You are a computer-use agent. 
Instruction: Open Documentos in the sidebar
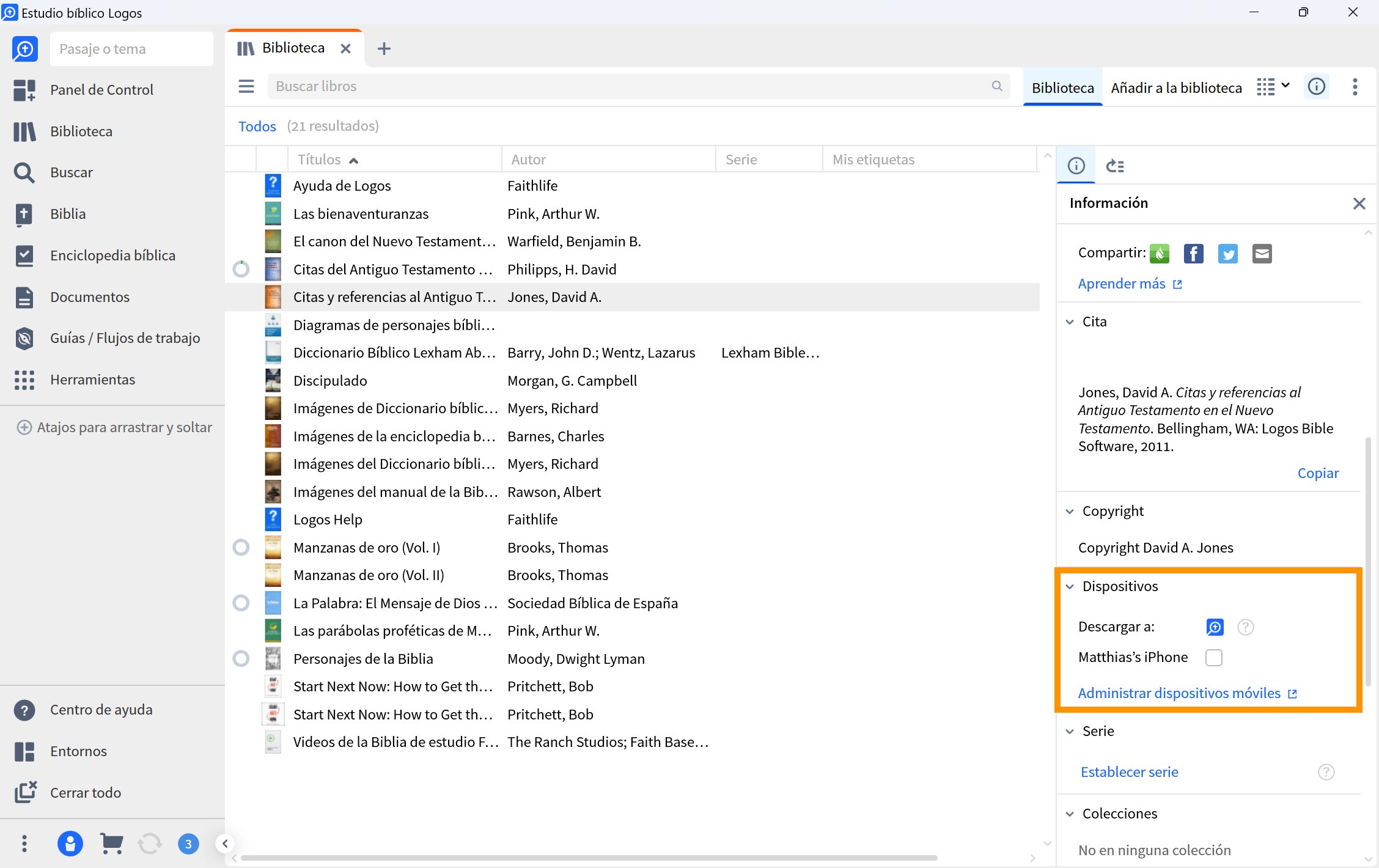72,297
